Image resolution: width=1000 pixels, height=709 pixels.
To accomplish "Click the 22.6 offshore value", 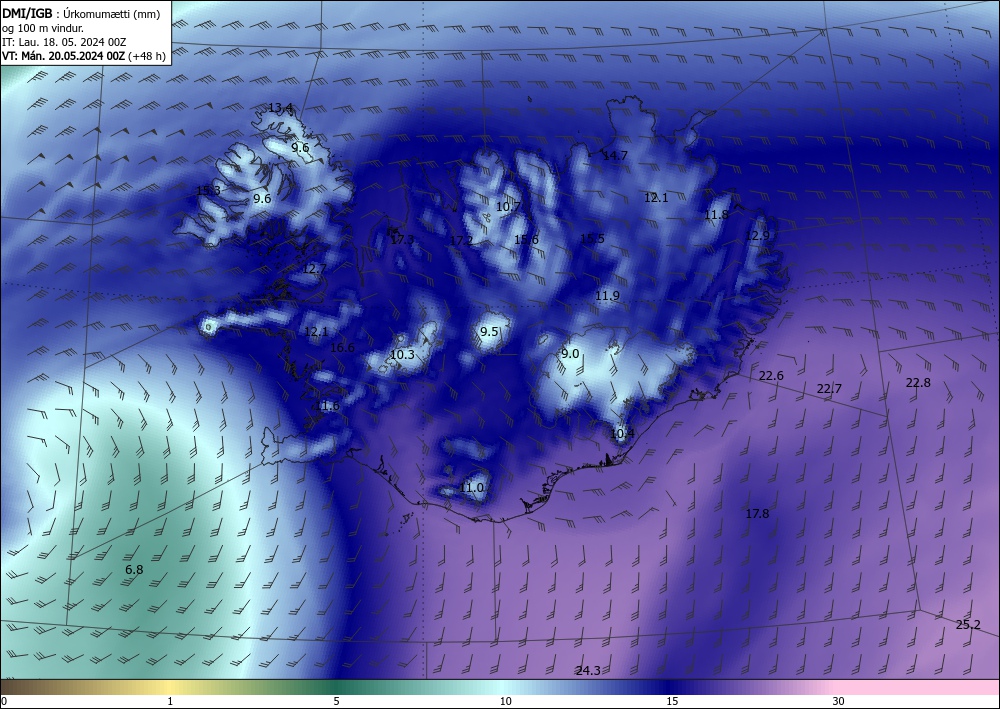I will click(771, 376).
